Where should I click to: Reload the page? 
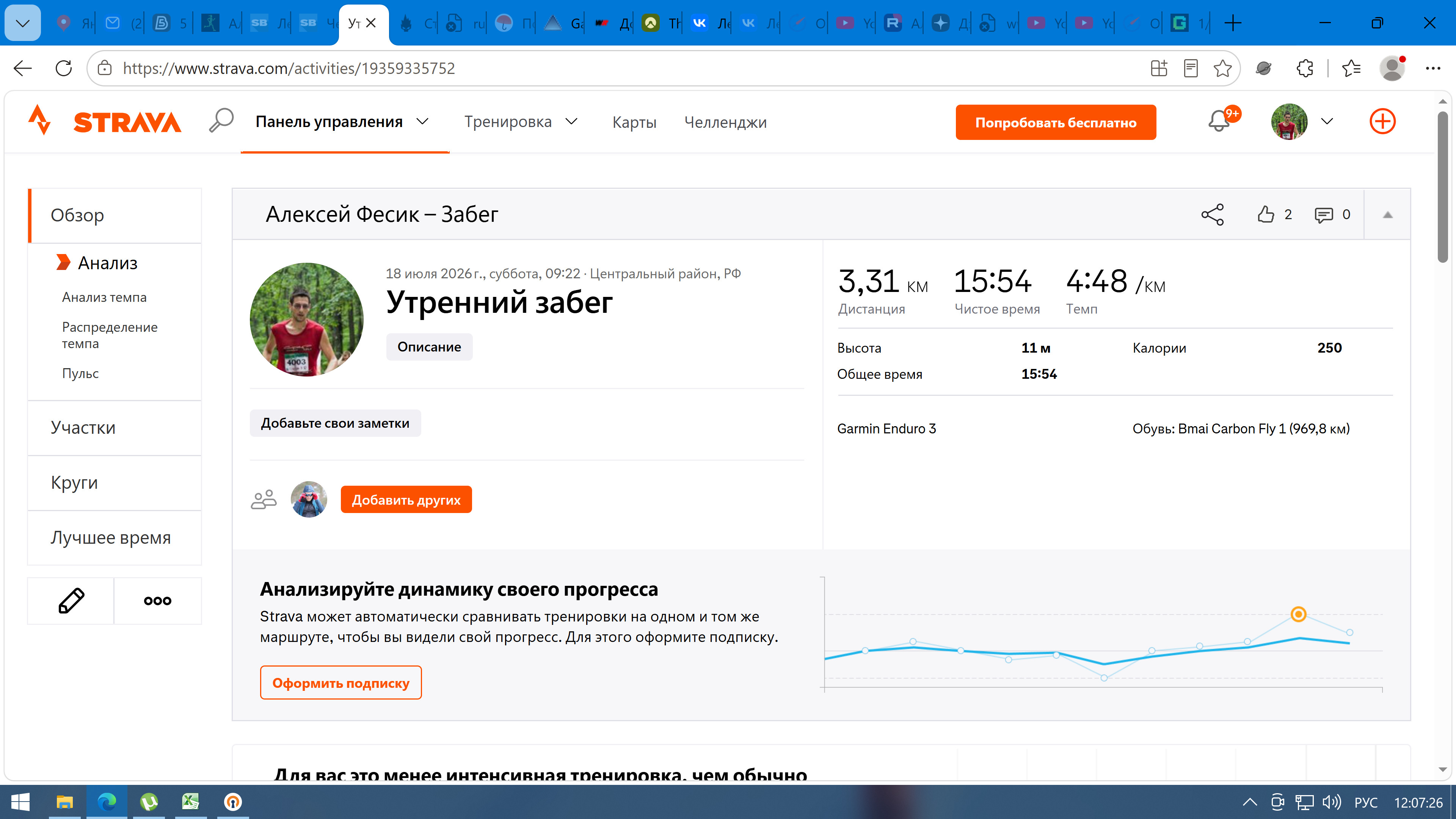(x=64, y=68)
